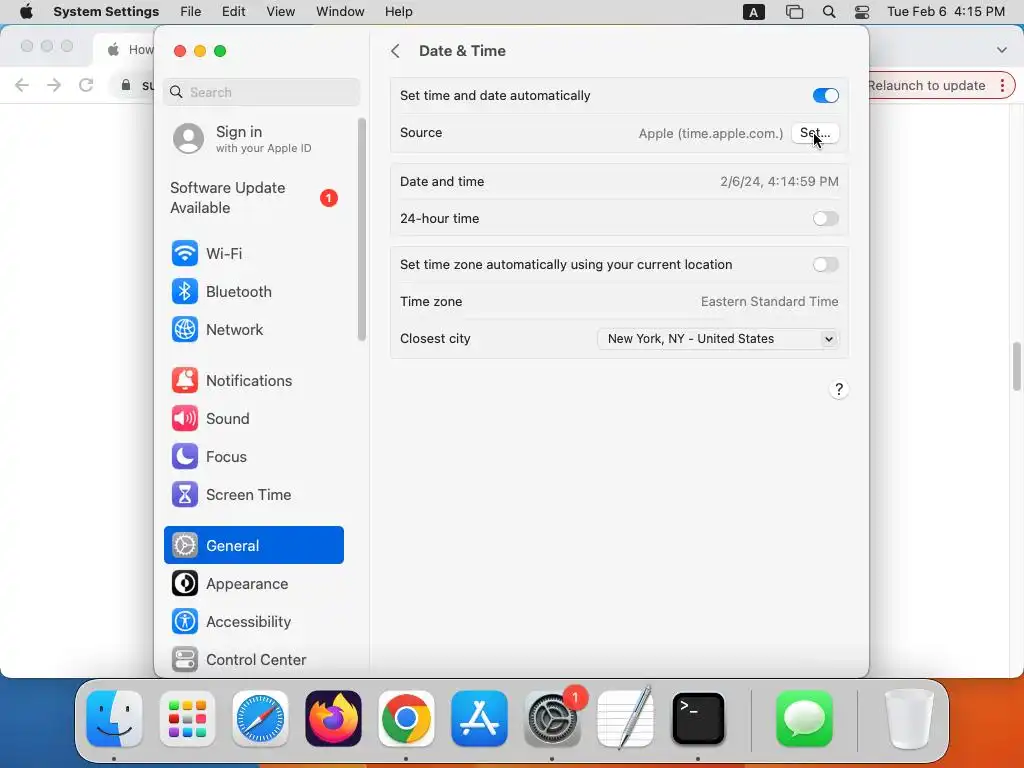Open the Edit menu
Image resolution: width=1024 pixels, height=768 pixels.
(234, 12)
